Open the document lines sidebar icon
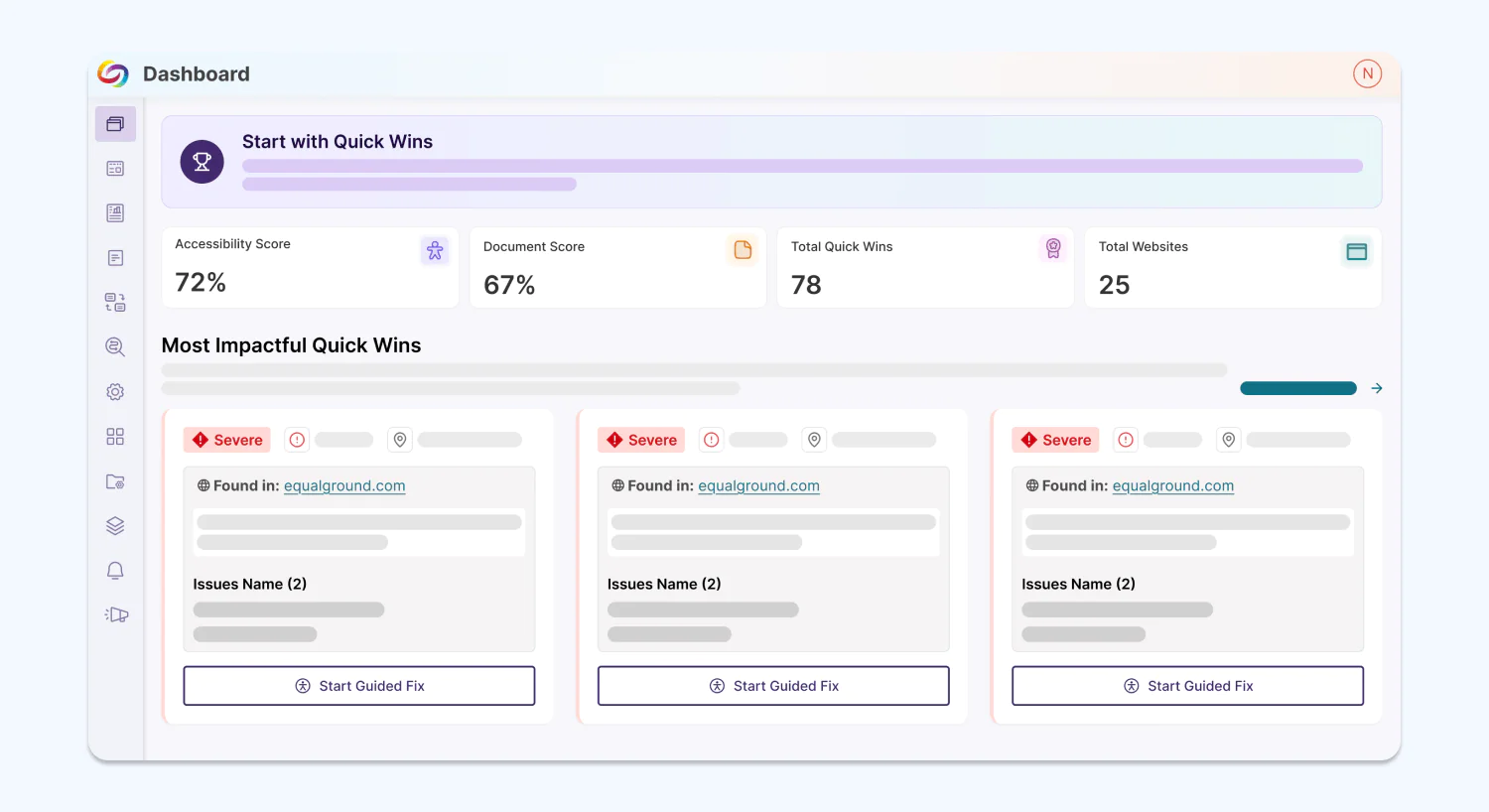 click(115, 258)
